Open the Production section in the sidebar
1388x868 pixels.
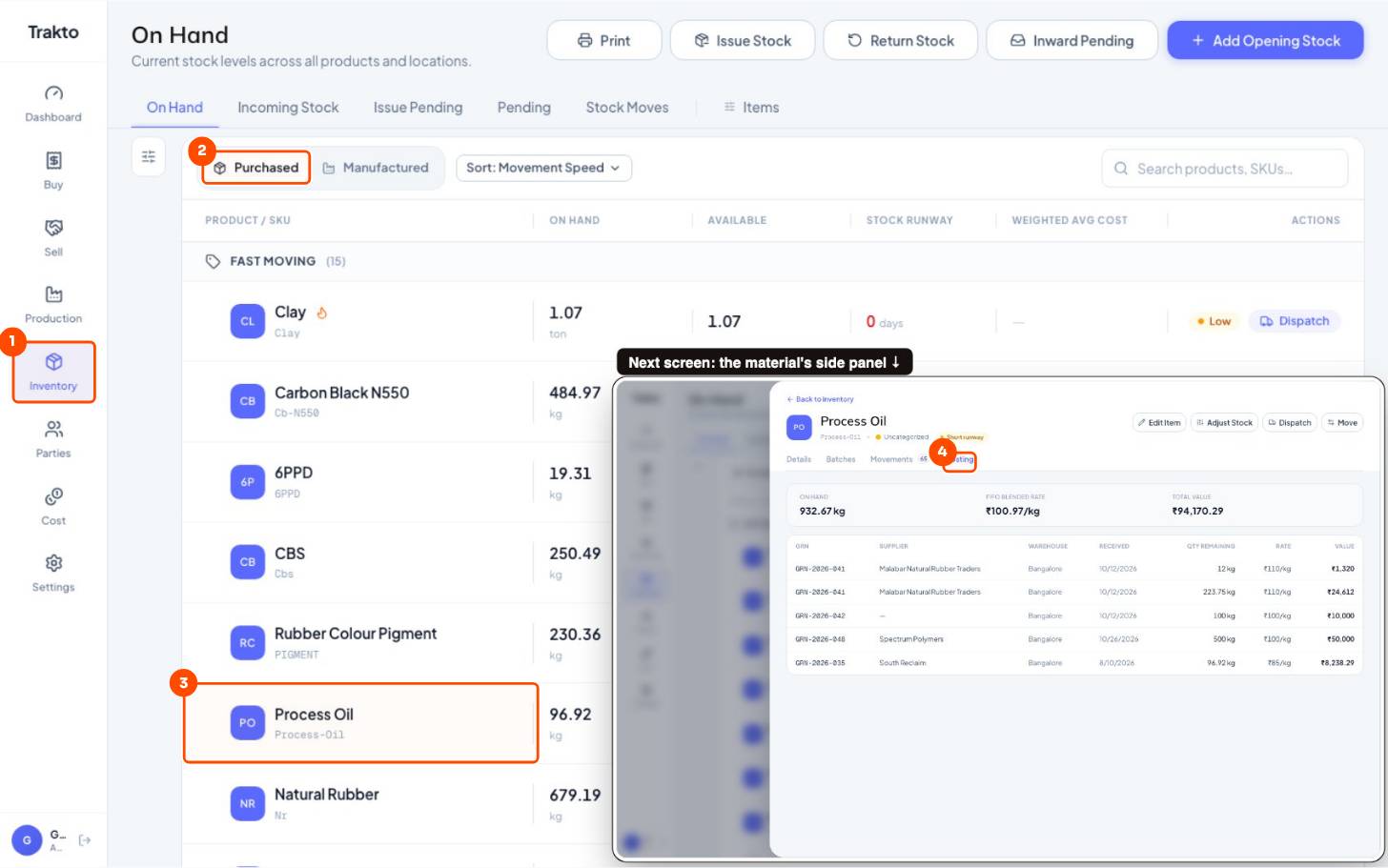[53, 305]
